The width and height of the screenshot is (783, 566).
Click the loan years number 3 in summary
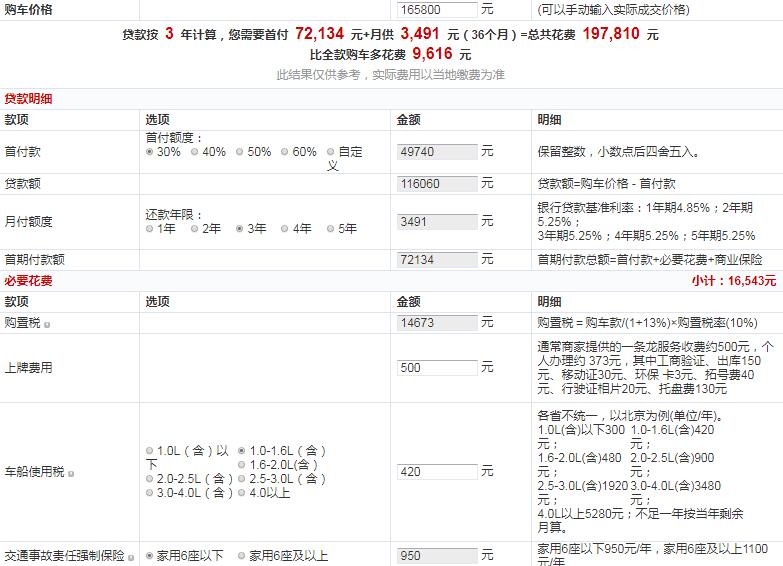click(169, 33)
